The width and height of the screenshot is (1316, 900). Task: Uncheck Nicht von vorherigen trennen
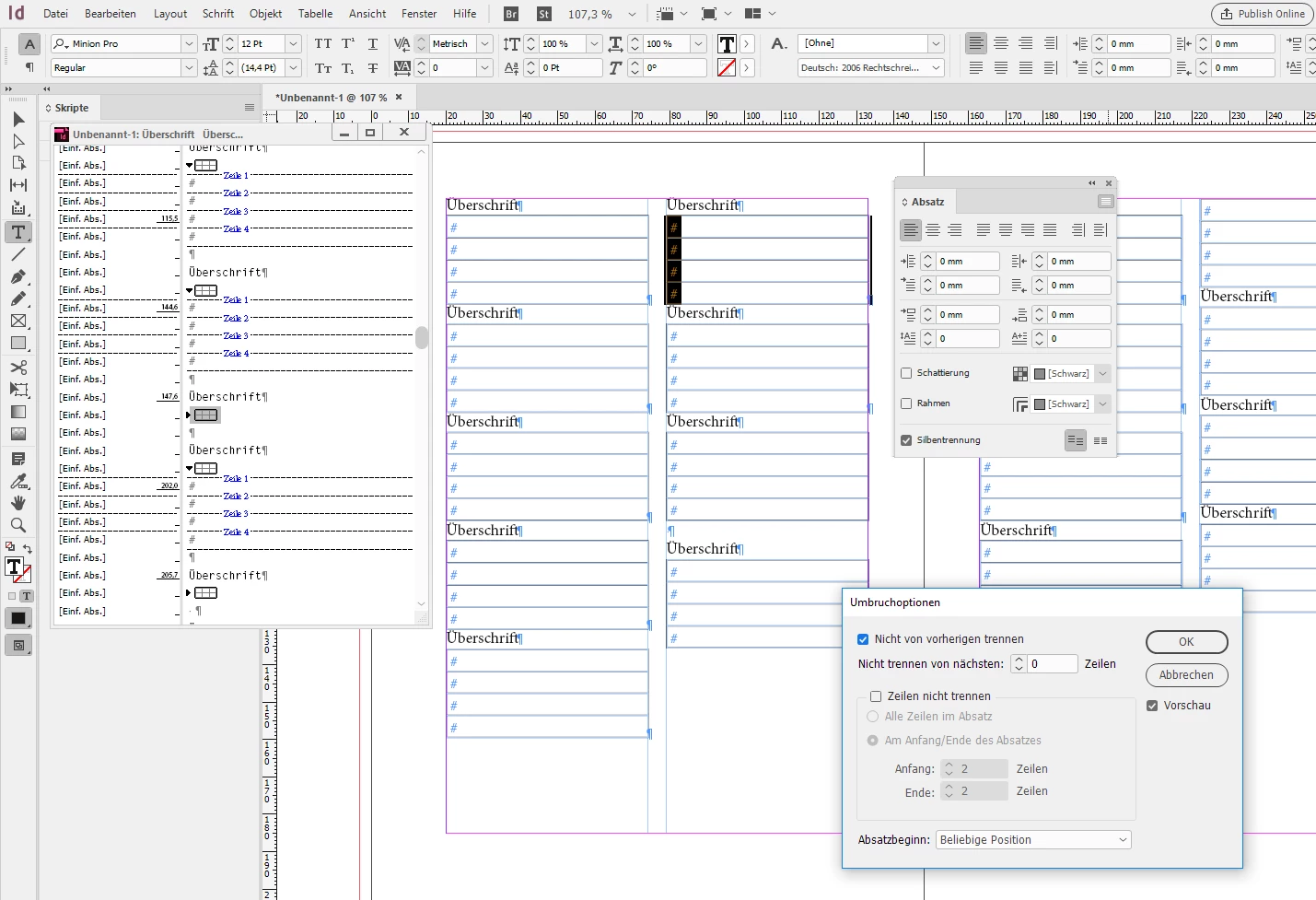(863, 639)
